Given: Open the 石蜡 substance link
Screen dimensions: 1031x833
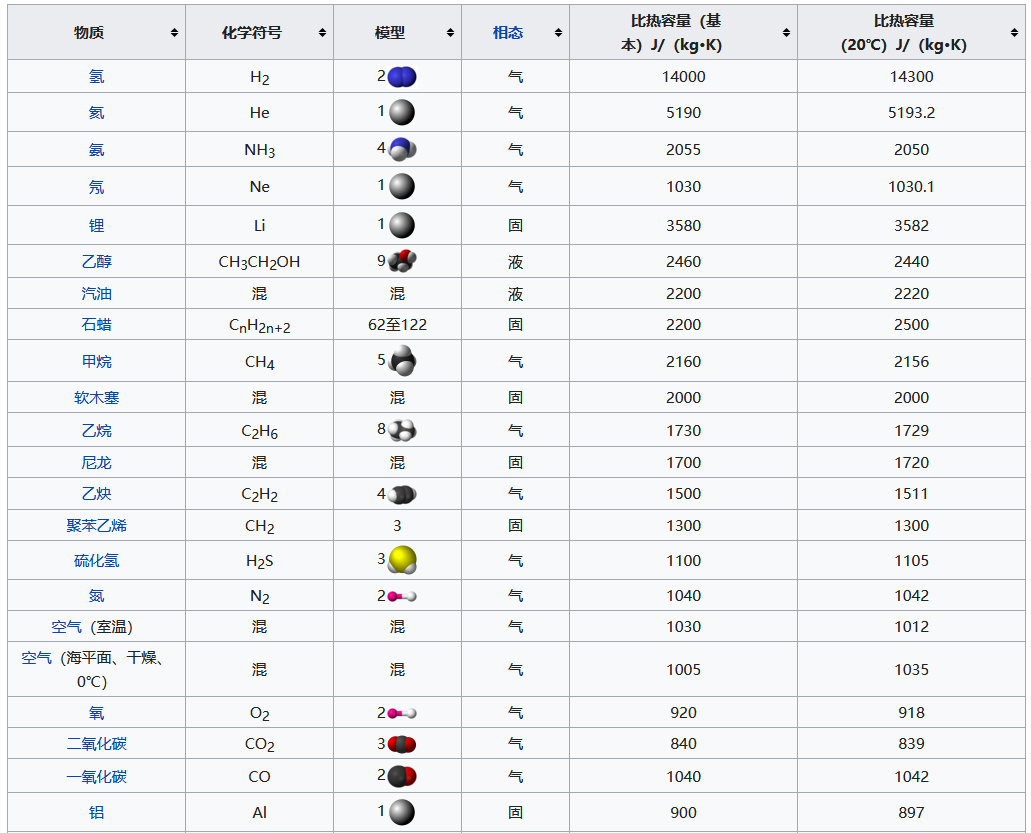Looking at the screenshot, I should 97,324.
